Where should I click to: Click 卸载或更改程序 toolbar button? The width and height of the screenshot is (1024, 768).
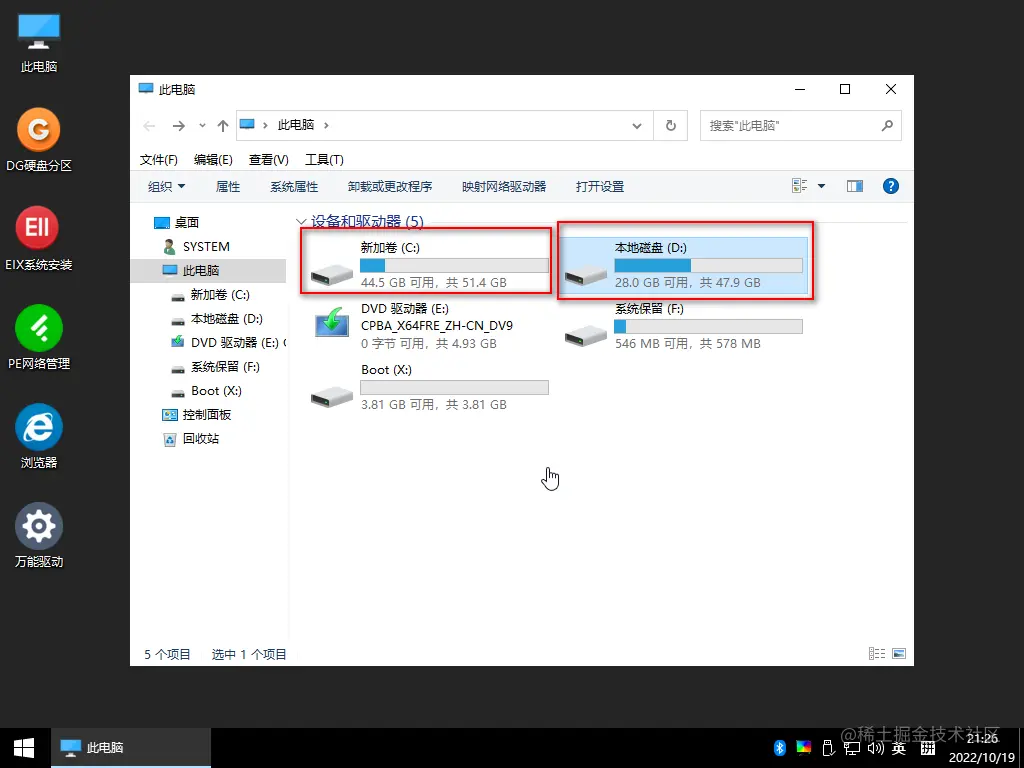tap(390, 187)
